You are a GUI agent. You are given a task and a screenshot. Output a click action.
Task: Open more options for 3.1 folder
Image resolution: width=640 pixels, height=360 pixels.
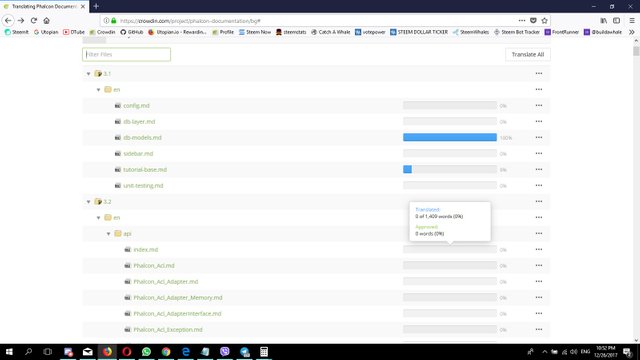click(539, 73)
